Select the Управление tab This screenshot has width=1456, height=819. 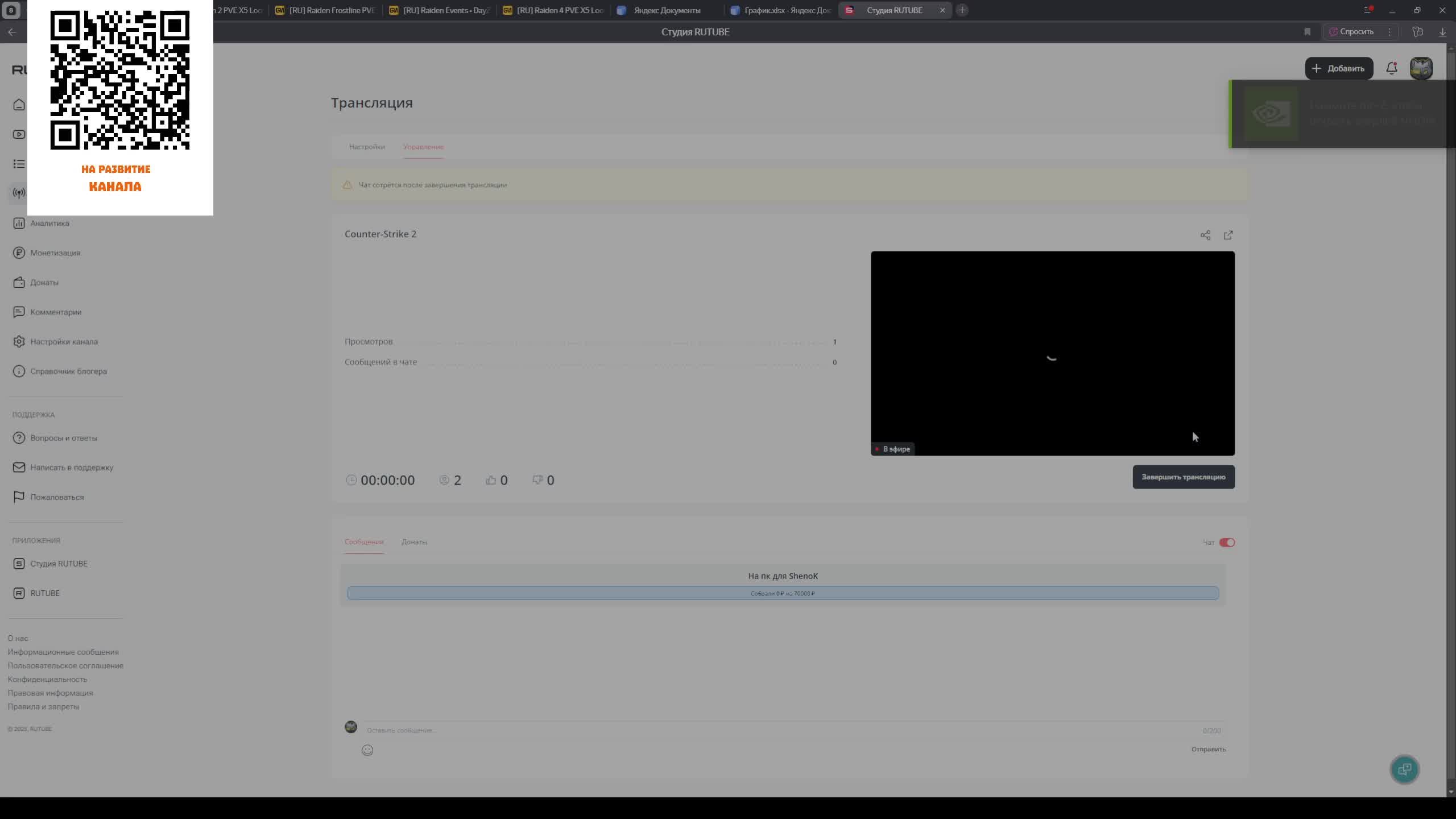423,147
